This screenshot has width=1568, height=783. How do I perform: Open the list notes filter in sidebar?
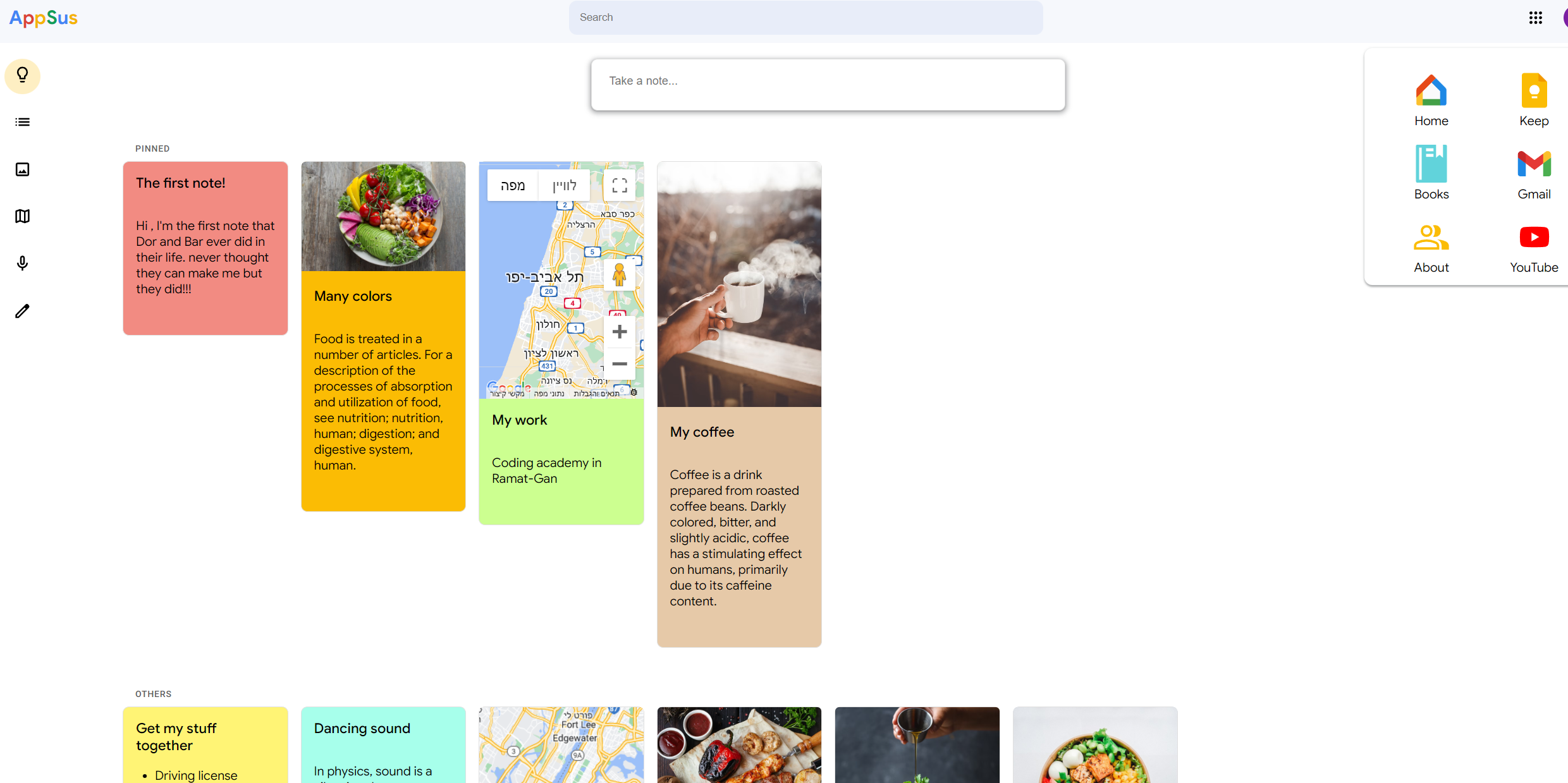(22, 121)
